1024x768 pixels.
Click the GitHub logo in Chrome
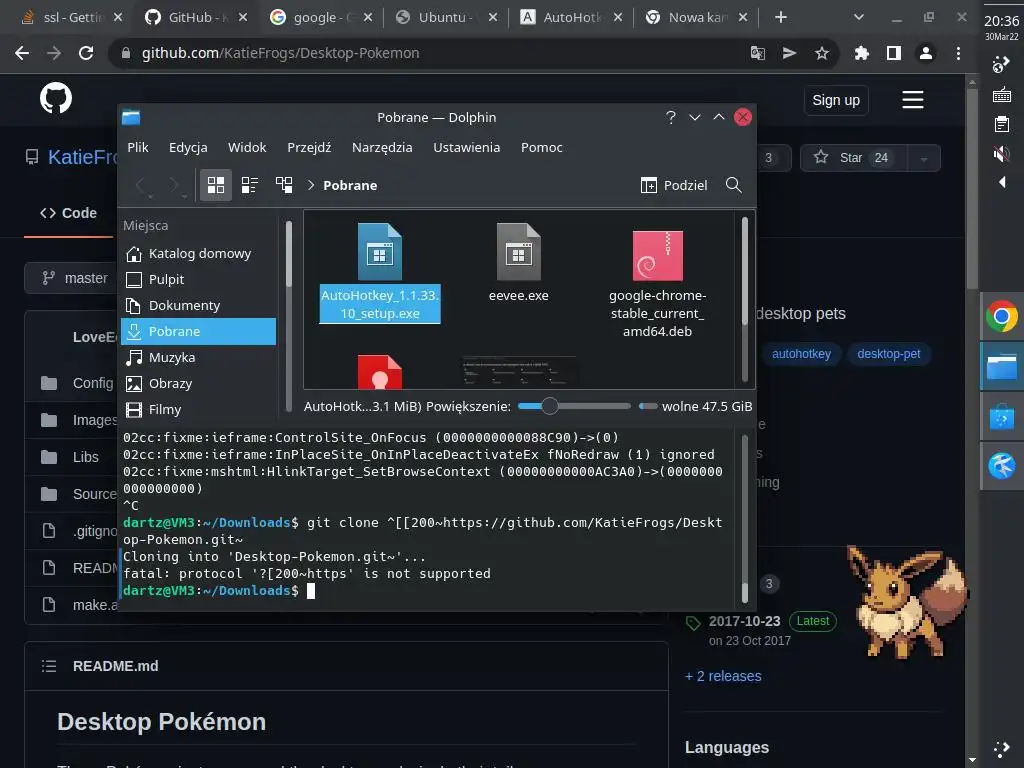56,99
